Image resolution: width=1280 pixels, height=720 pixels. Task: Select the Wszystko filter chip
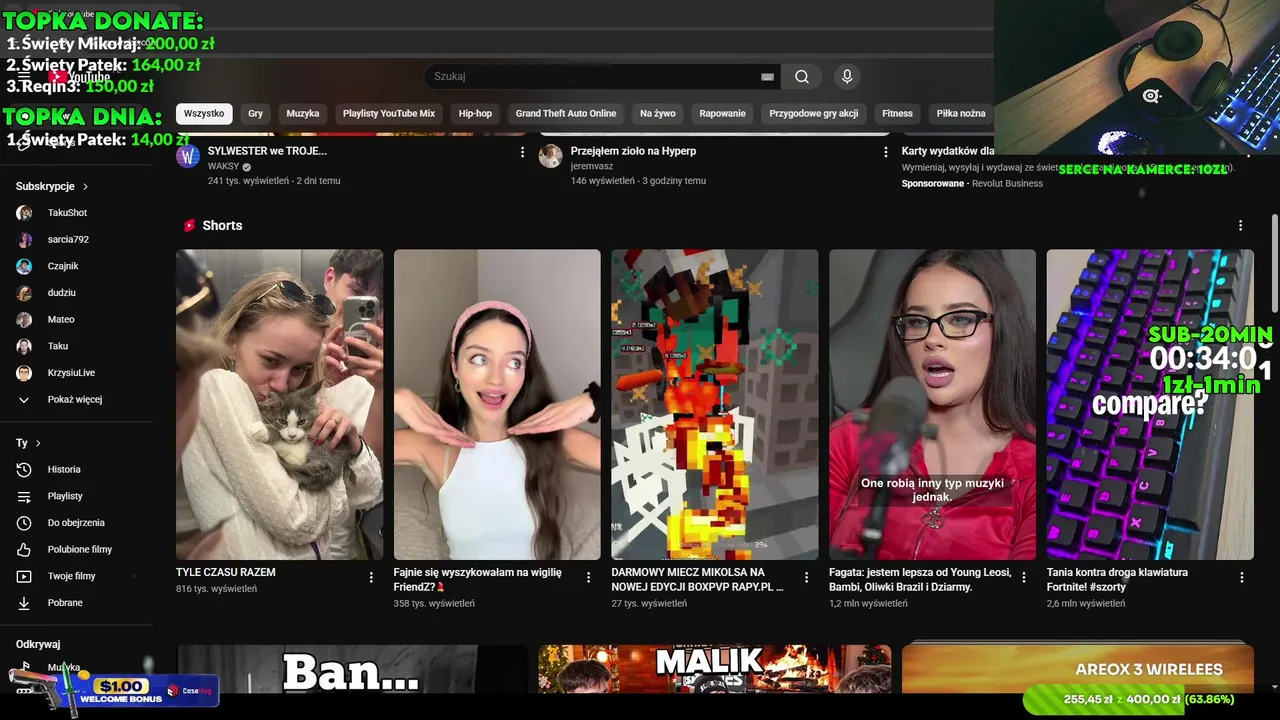click(x=204, y=114)
